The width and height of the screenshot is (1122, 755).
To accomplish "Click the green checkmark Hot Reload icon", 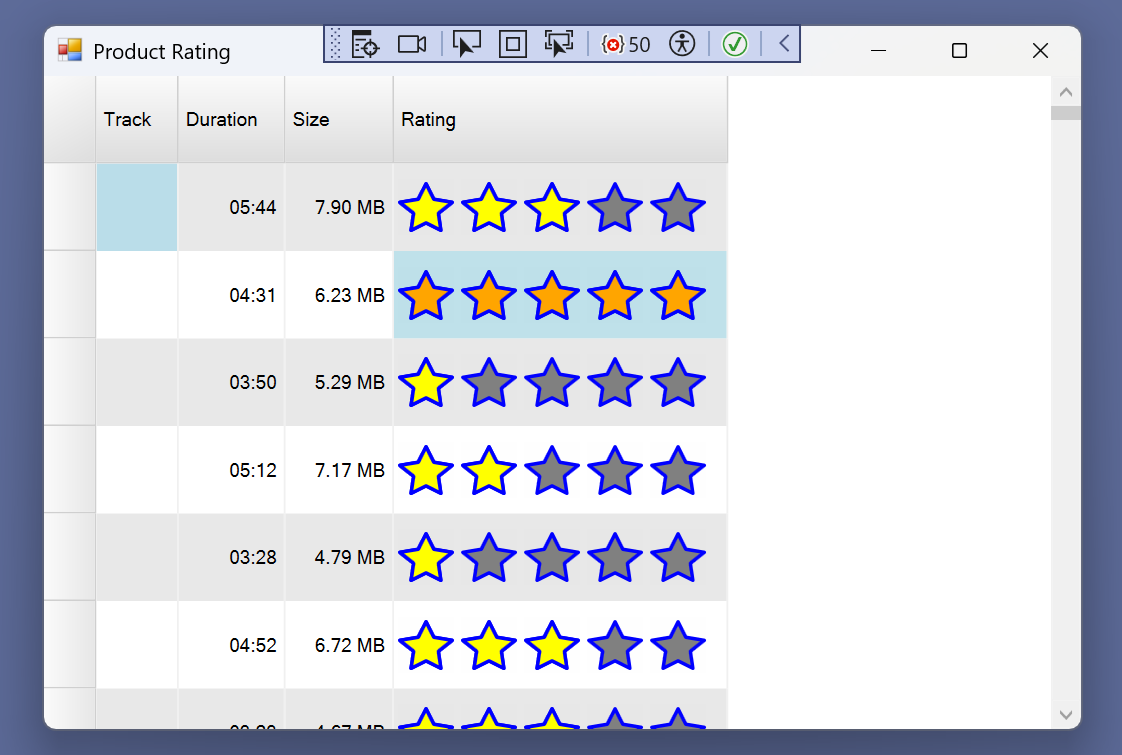I will click(x=735, y=44).
